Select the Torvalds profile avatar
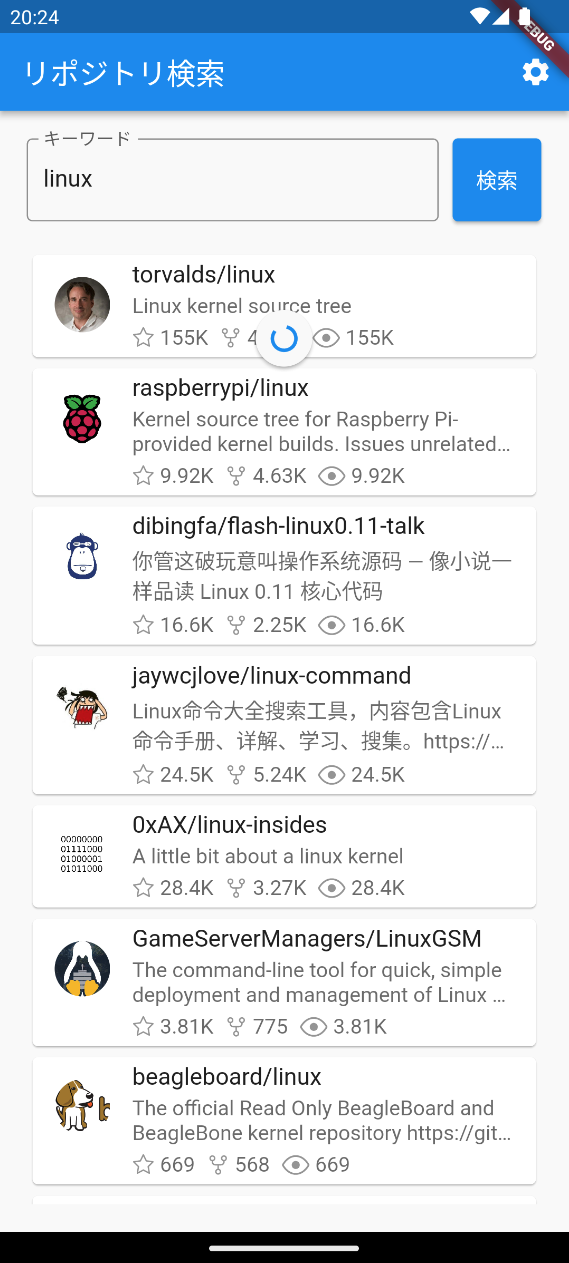Image resolution: width=569 pixels, height=1263 pixels. click(82, 305)
